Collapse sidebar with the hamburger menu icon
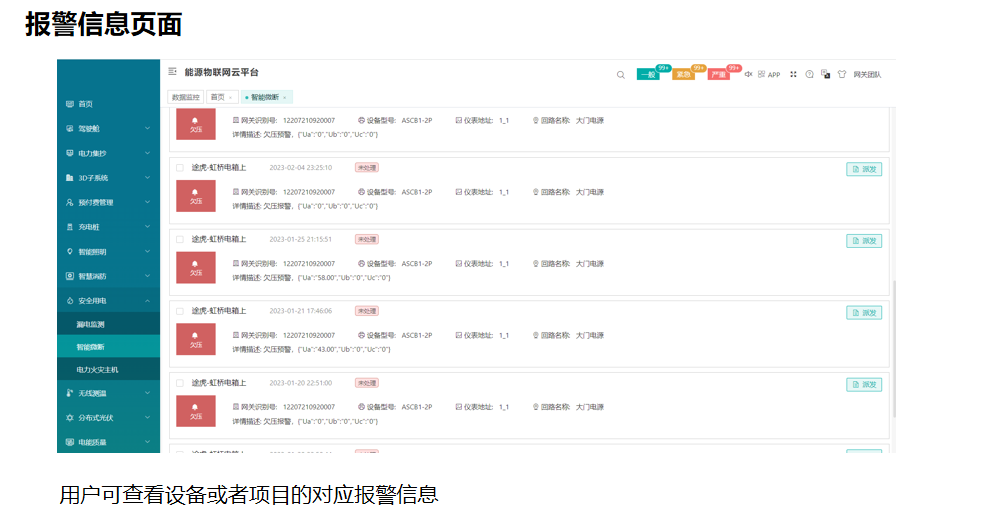The width and height of the screenshot is (986, 525). 172,72
